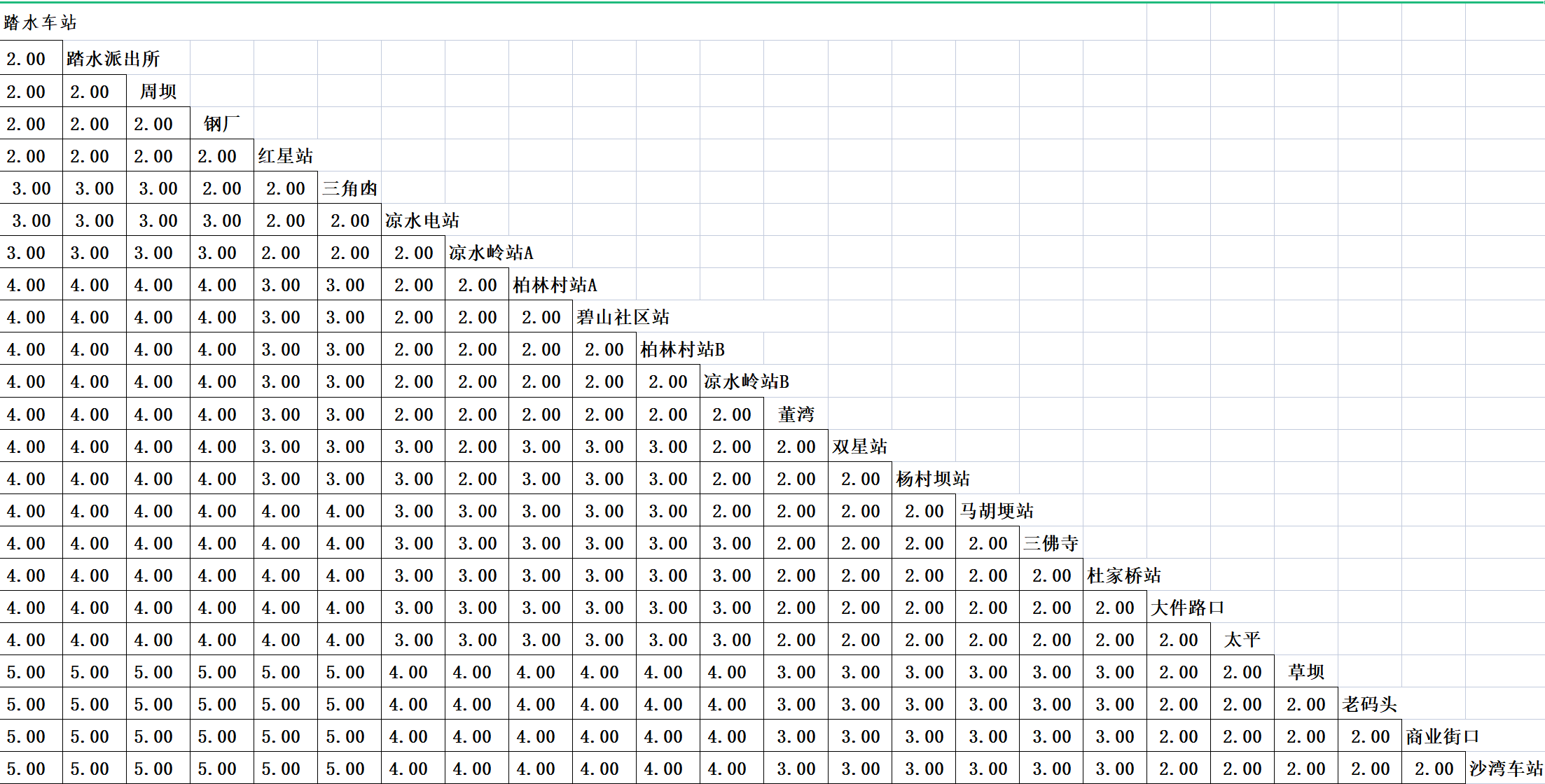Image resolution: width=1545 pixels, height=784 pixels.
Task: Select the 2.00 fare left of 杜家桥站
Action: click(x=1051, y=575)
